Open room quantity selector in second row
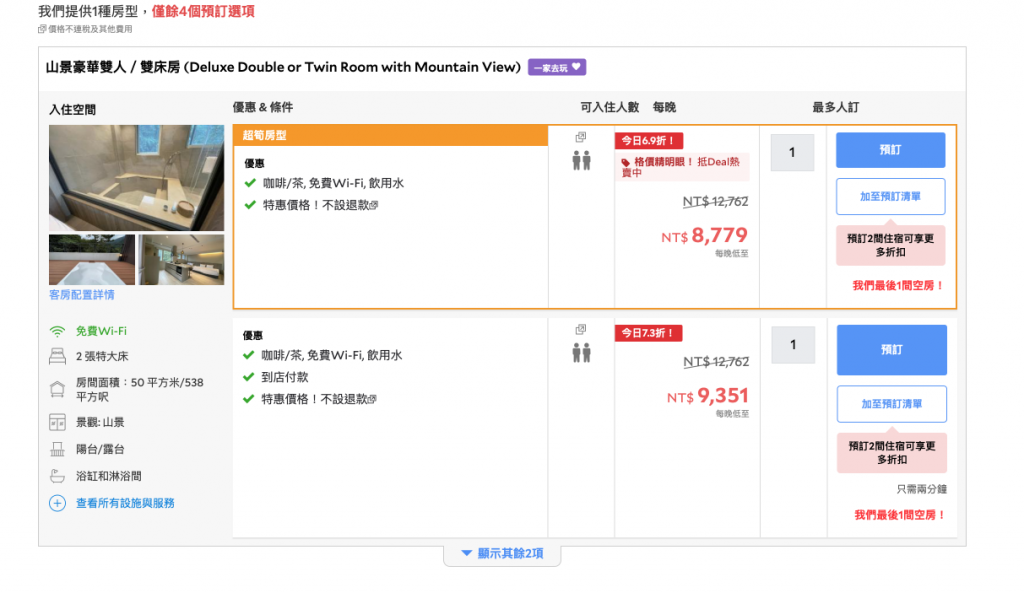 [x=792, y=345]
